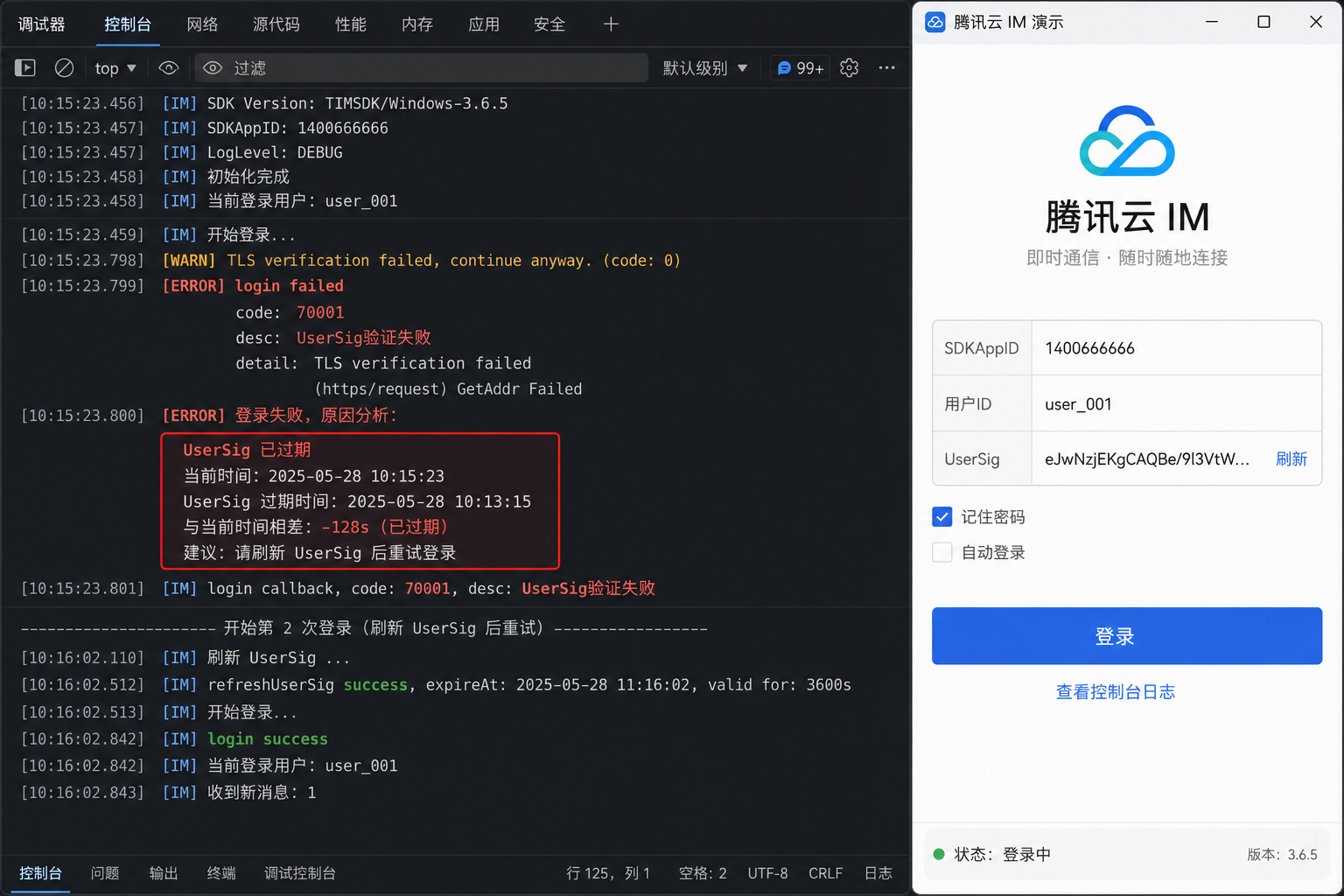
Task: Open the three-dot more options menu
Action: click(886, 67)
